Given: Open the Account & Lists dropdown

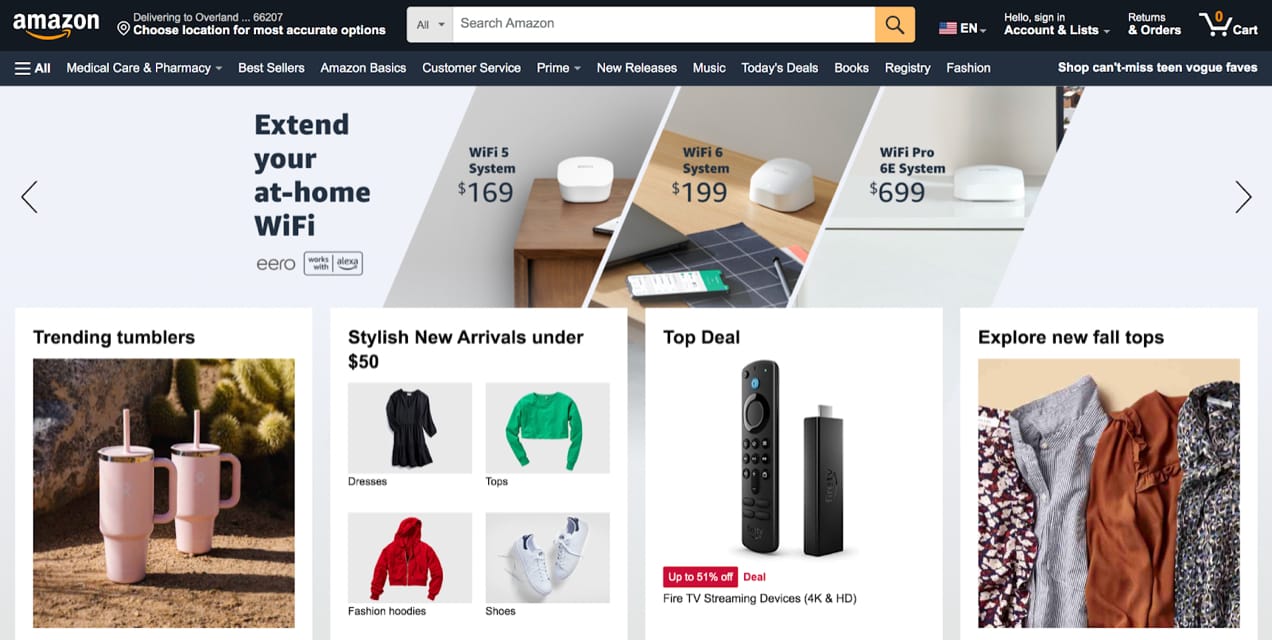Looking at the screenshot, I should click(1057, 24).
